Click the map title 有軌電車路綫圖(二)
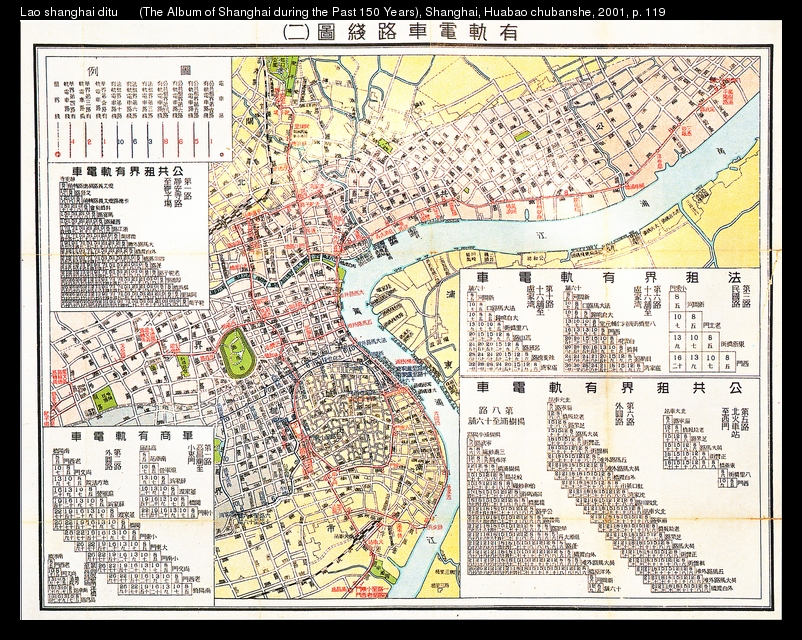 click(405, 31)
